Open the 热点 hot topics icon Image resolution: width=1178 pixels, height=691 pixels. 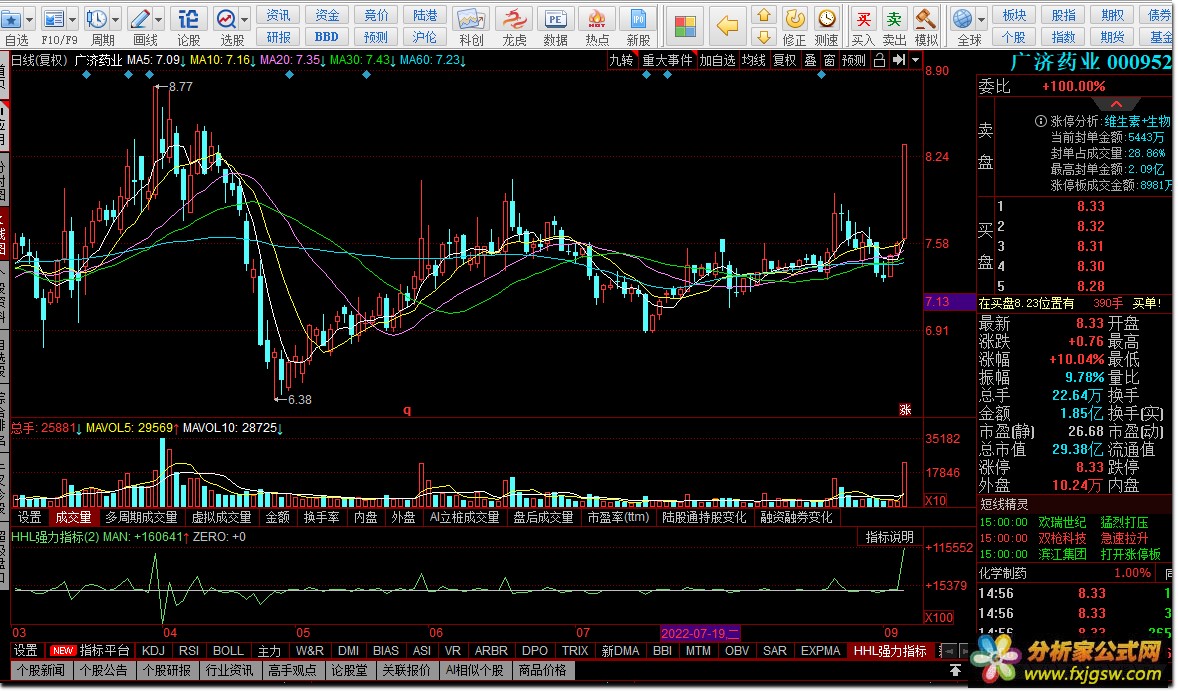pyautogui.click(x=597, y=19)
